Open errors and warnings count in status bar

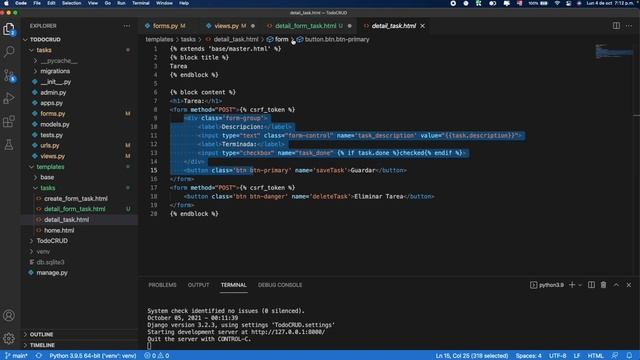coord(157,356)
